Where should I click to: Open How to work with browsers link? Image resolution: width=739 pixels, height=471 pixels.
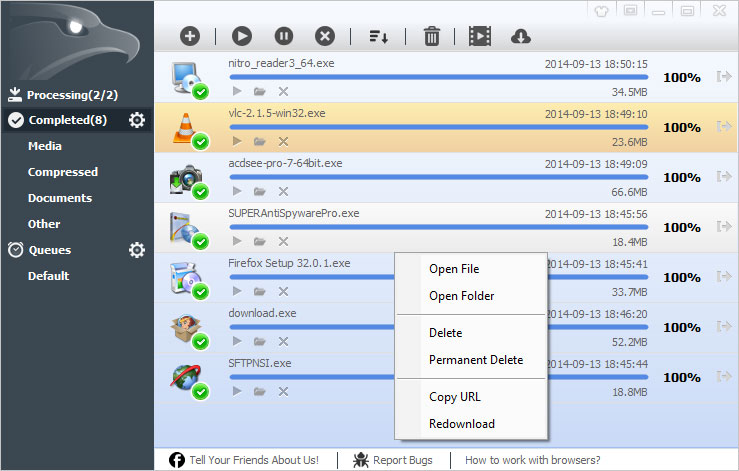coord(533,460)
